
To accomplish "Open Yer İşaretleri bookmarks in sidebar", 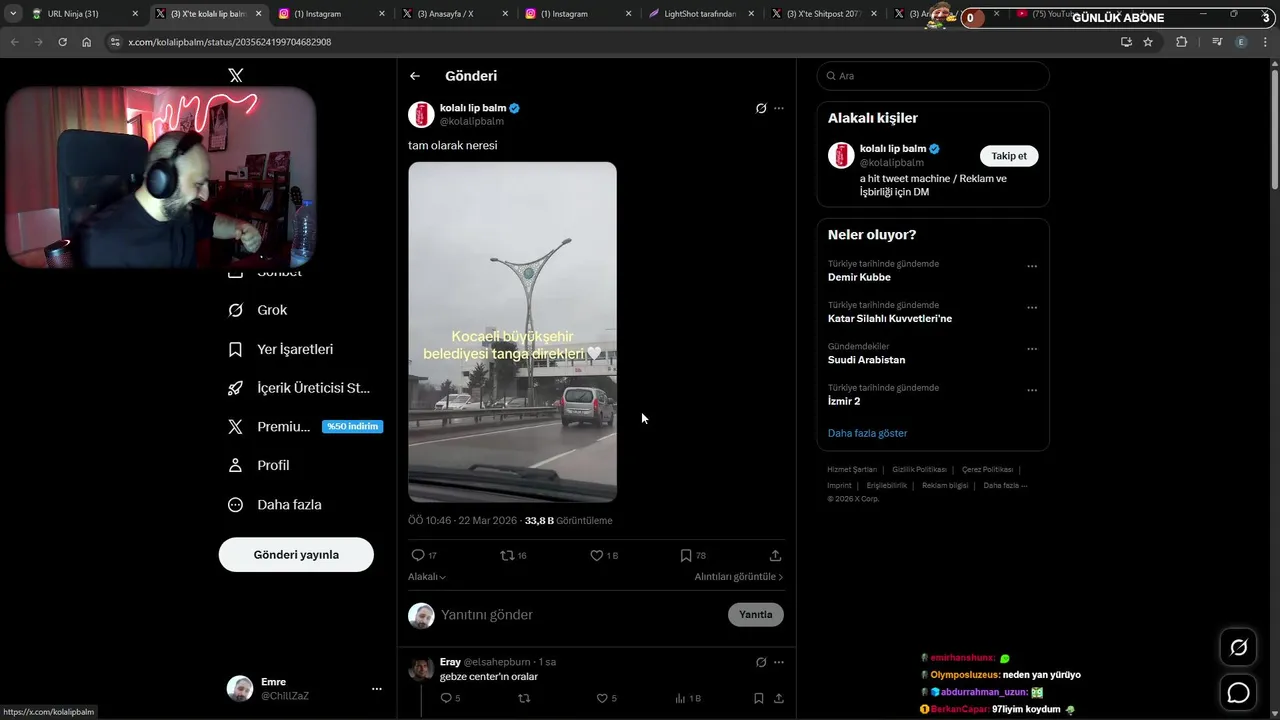I will 280,349.
